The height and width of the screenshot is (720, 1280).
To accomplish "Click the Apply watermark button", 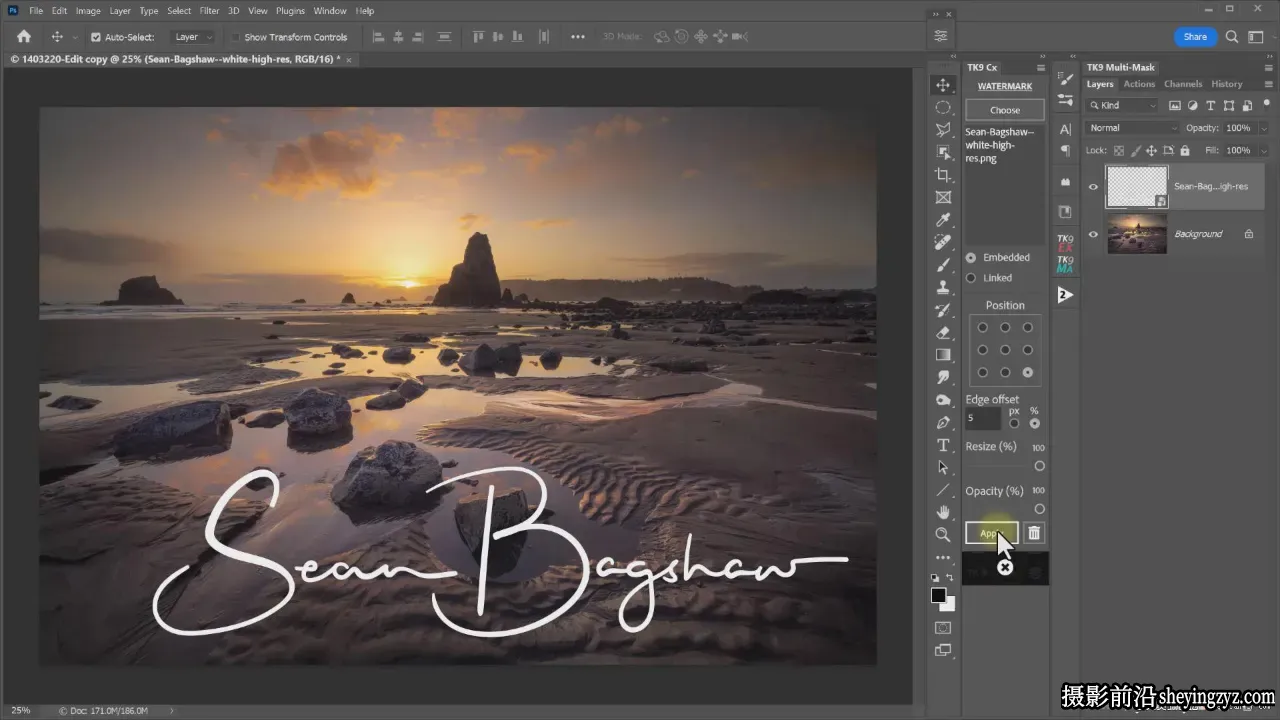I will [x=992, y=533].
